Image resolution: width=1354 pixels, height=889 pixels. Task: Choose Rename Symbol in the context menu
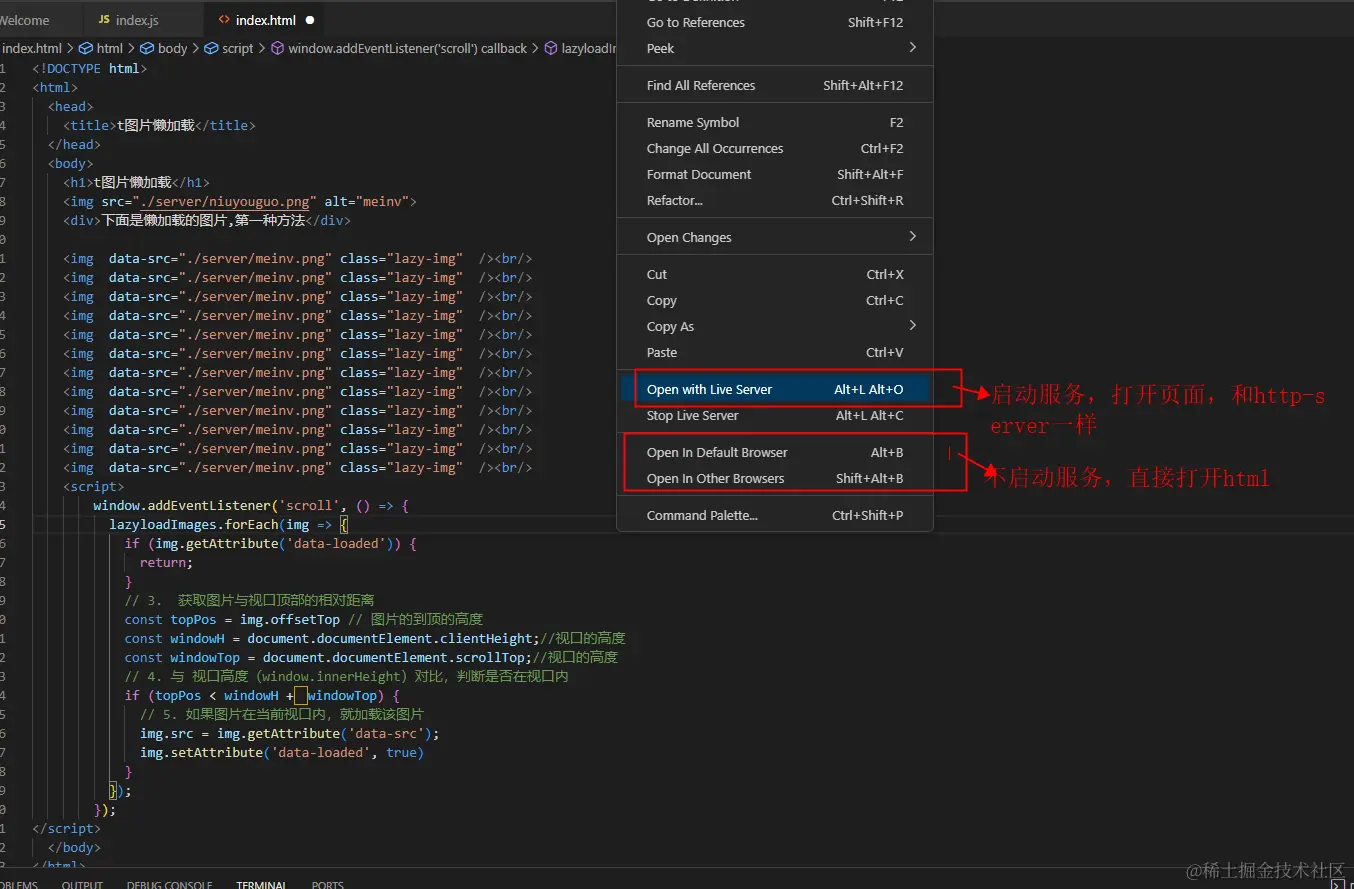(775, 122)
